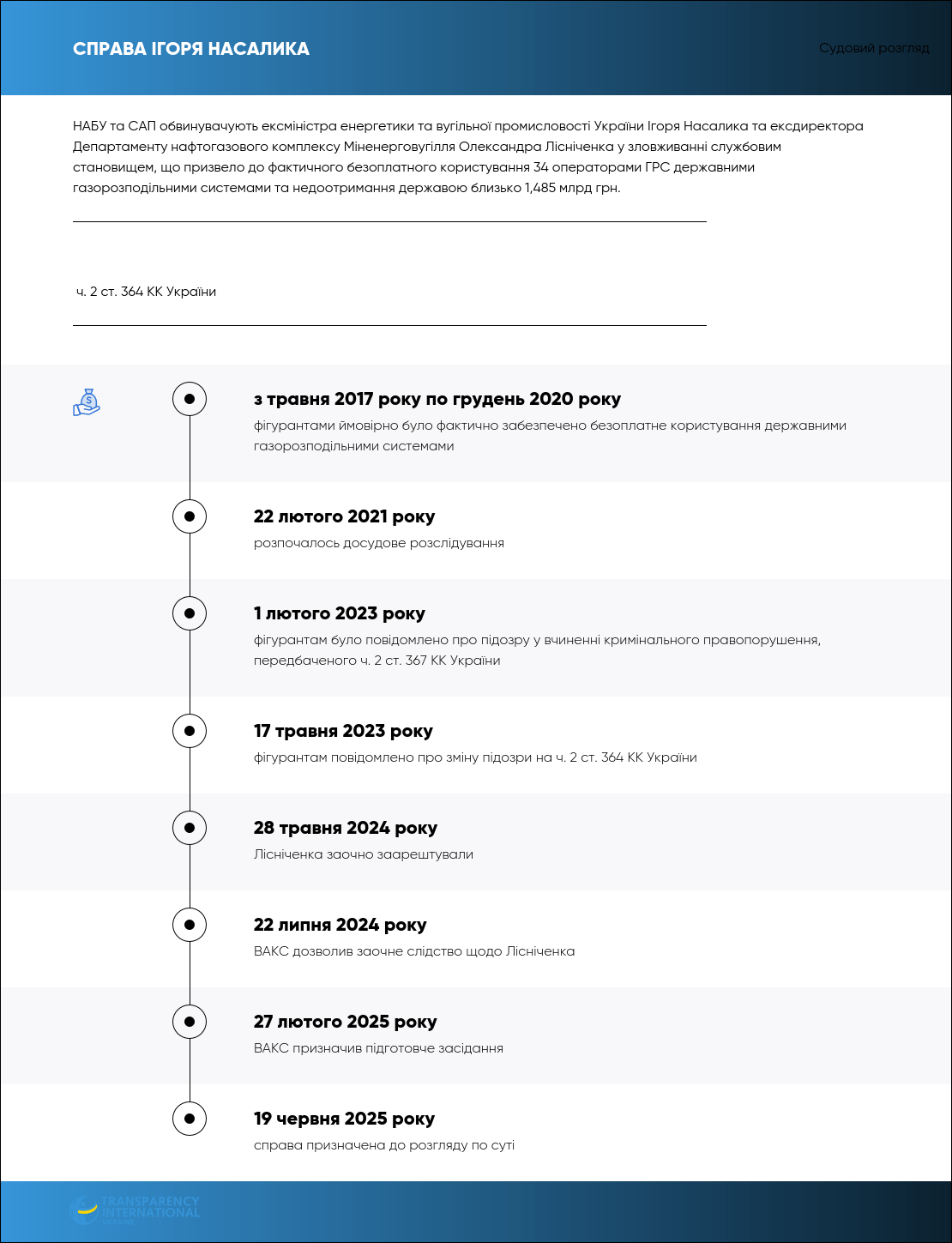Click 'справа призначена до розгляду по суті'

point(384,1145)
